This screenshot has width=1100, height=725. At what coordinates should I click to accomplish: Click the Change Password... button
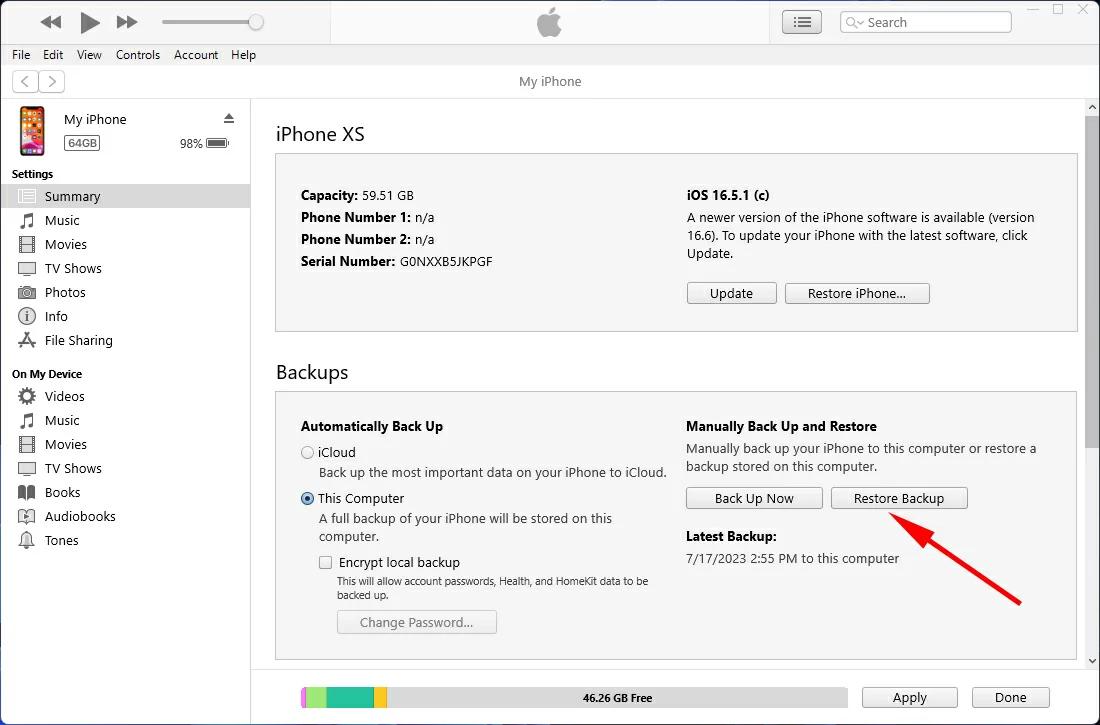coord(417,623)
